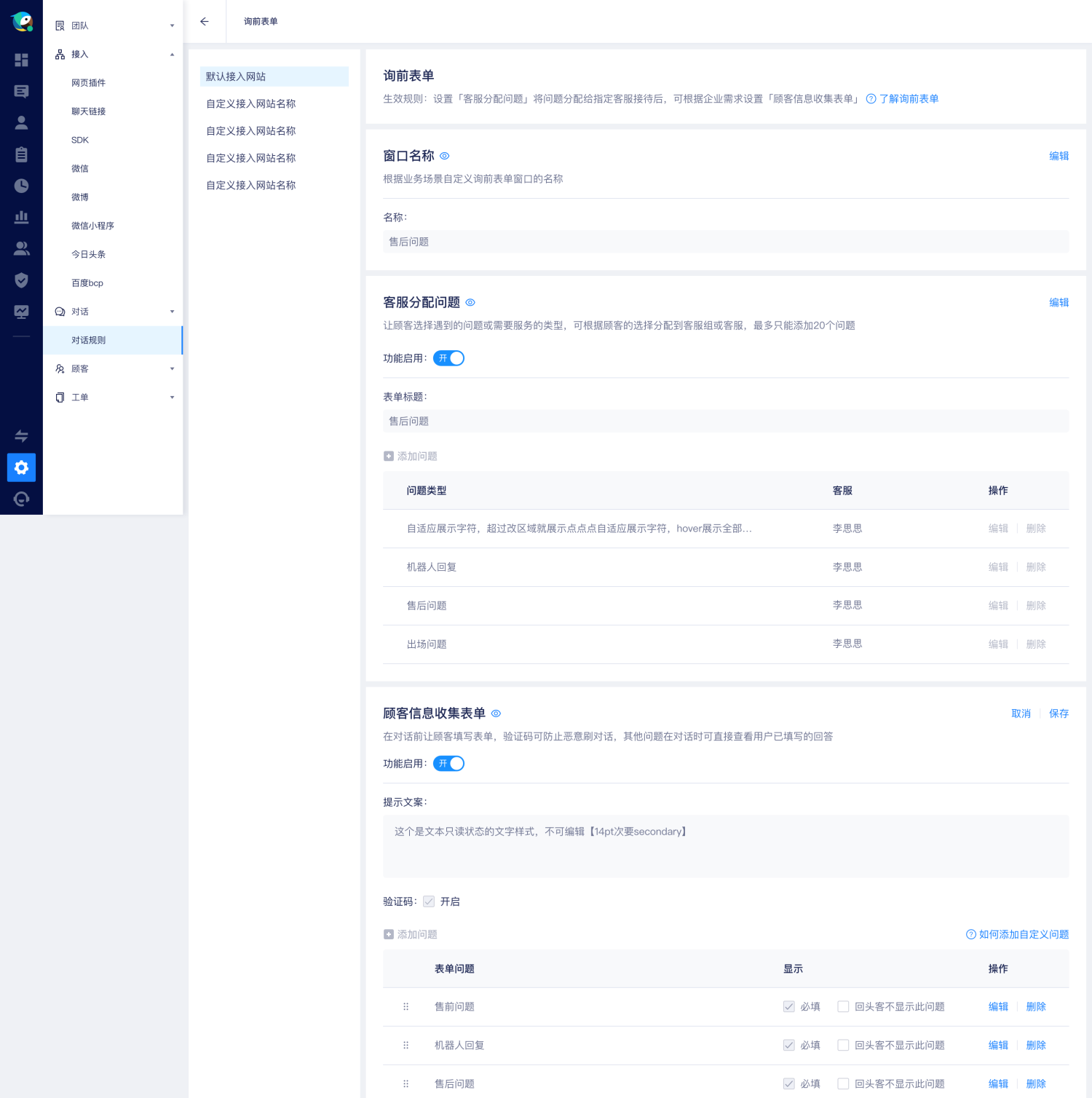Click 保存 in 顾客信息收集表单 header
This screenshot has width=1092, height=1098.
[1059, 714]
